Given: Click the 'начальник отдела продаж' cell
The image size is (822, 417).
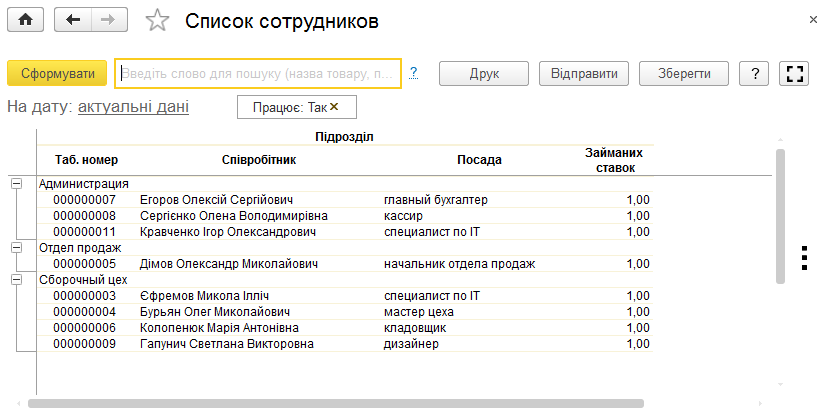Looking at the screenshot, I should tap(459, 264).
